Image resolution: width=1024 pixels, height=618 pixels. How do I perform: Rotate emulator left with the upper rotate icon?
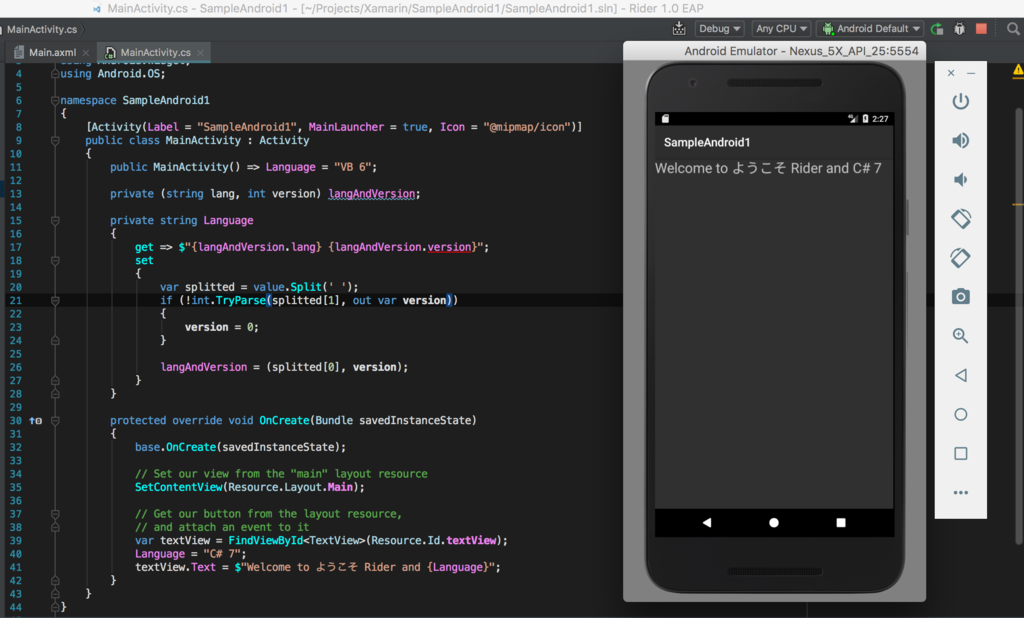pos(961,218)
